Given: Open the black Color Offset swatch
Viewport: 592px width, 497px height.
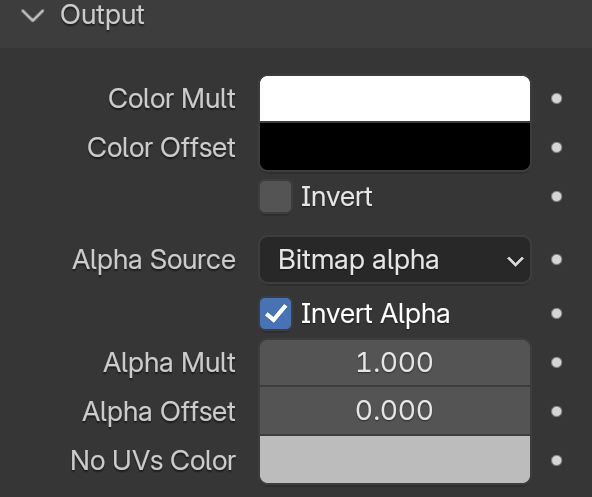Looking at the screenshot, I should point(395,147).
